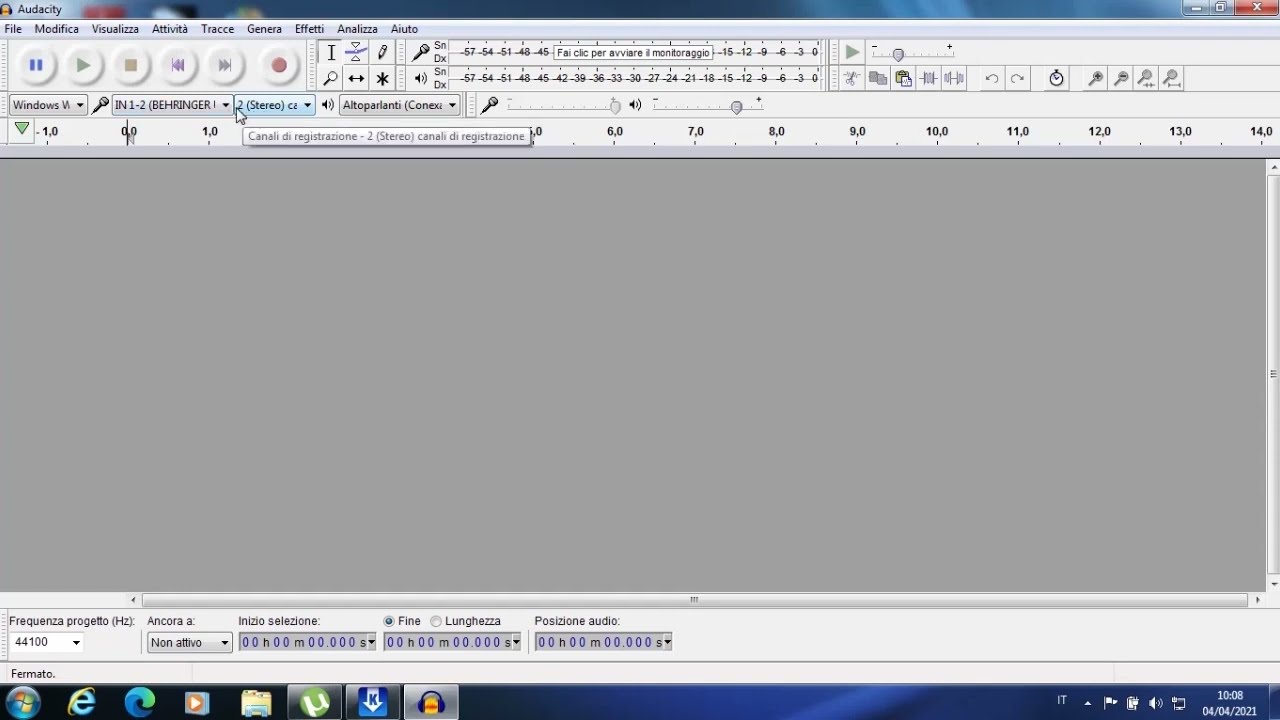Select the Fine radio button
1280x720 pixels.
click(x=389, y=621)
